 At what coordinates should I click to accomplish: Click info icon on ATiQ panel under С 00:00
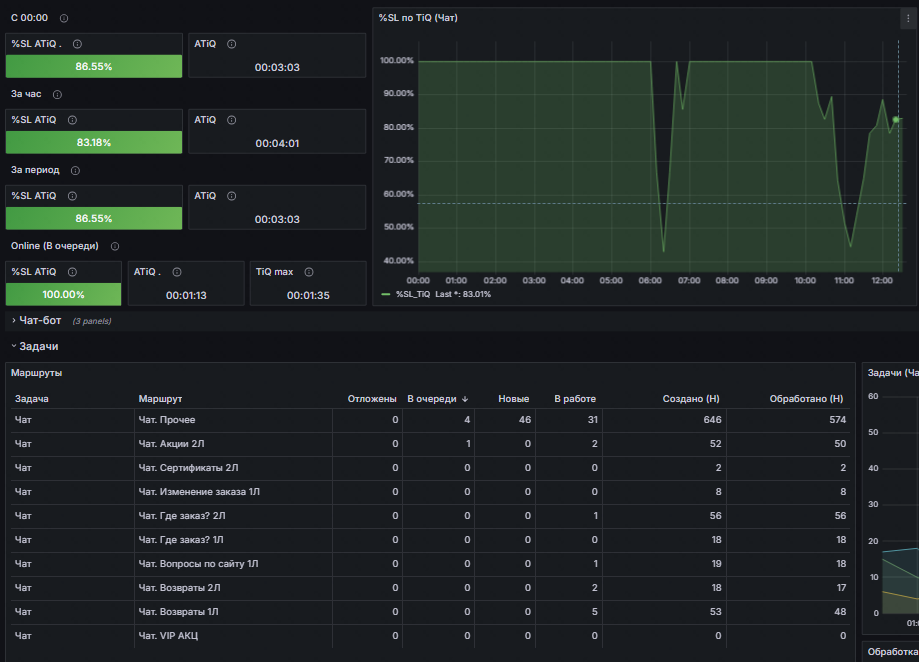[232, 44]
